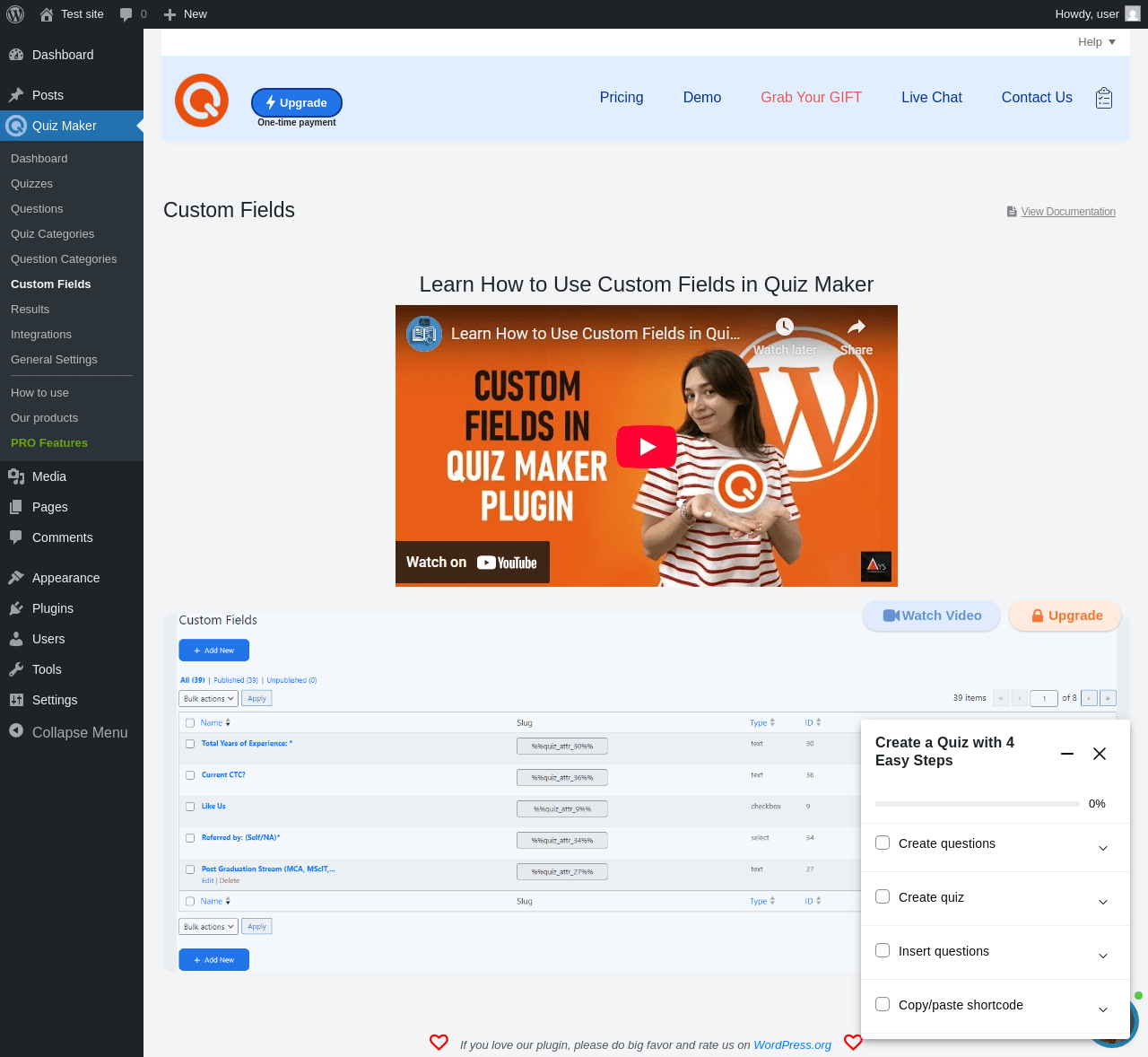The width and height of the screenshot is (1148, 1057).
Task: Open the video channel avatar icon
Action: click(x=424, y=334)
